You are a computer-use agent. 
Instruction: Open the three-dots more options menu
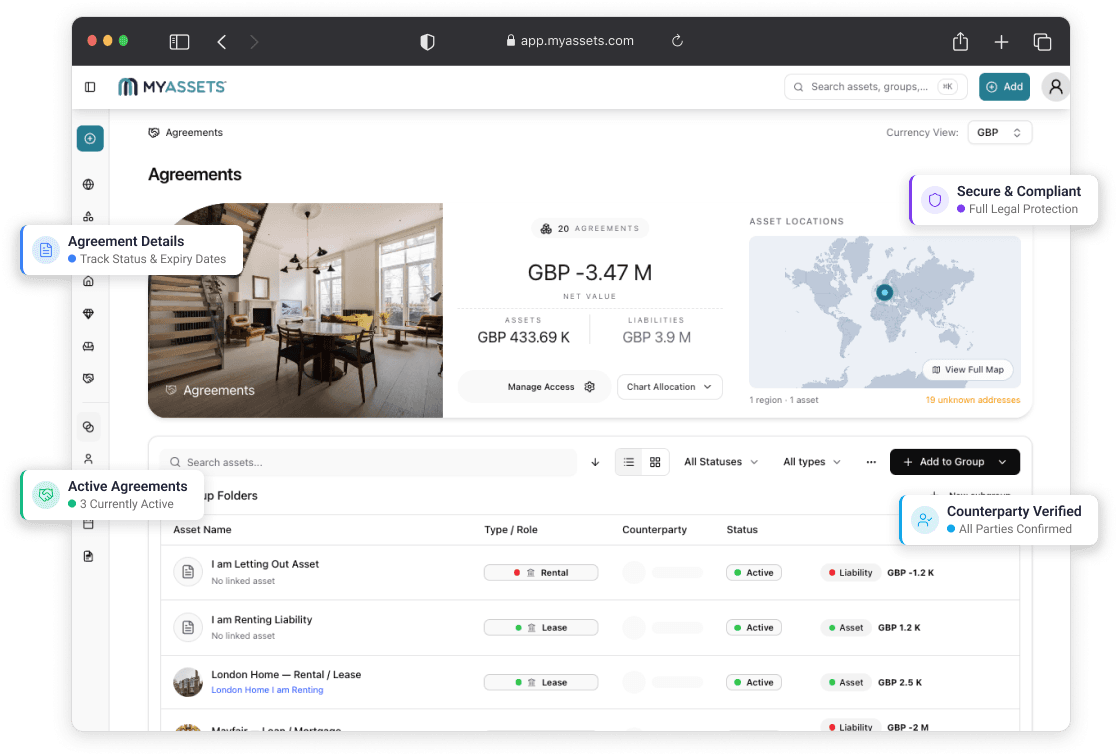871,462
